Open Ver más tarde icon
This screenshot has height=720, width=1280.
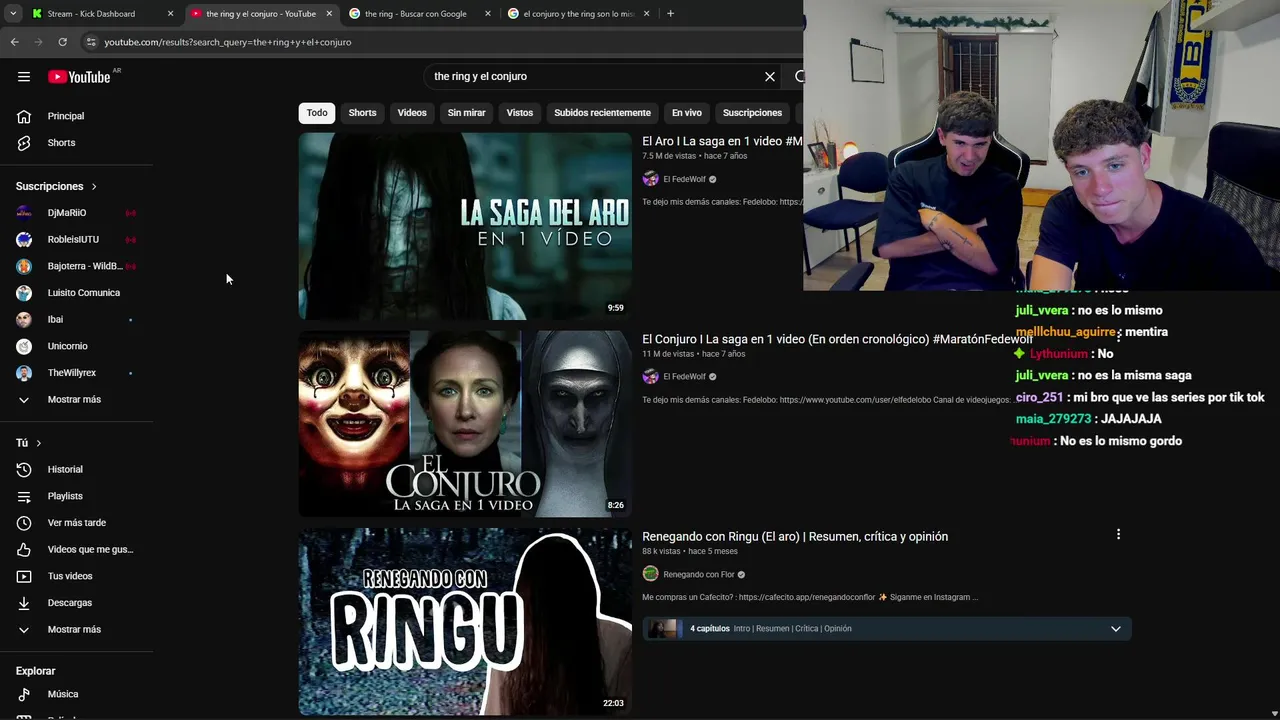24,523
